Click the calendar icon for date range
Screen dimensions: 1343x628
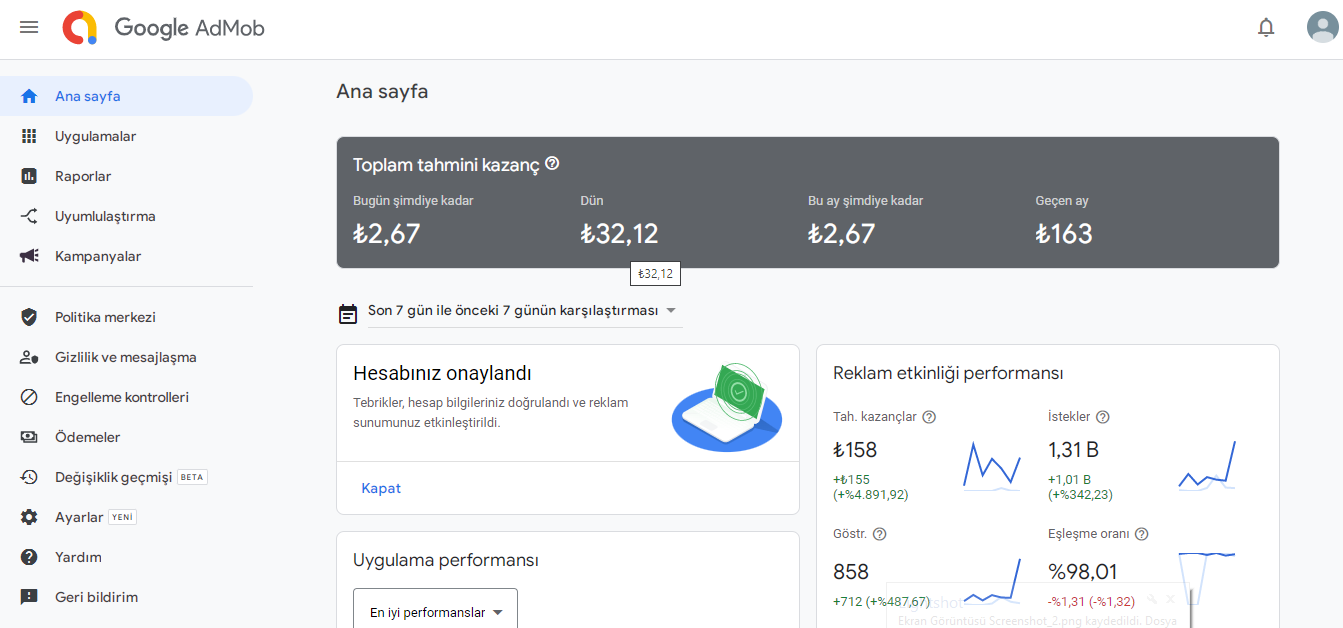pyautogui.click(x=348, y=313)
